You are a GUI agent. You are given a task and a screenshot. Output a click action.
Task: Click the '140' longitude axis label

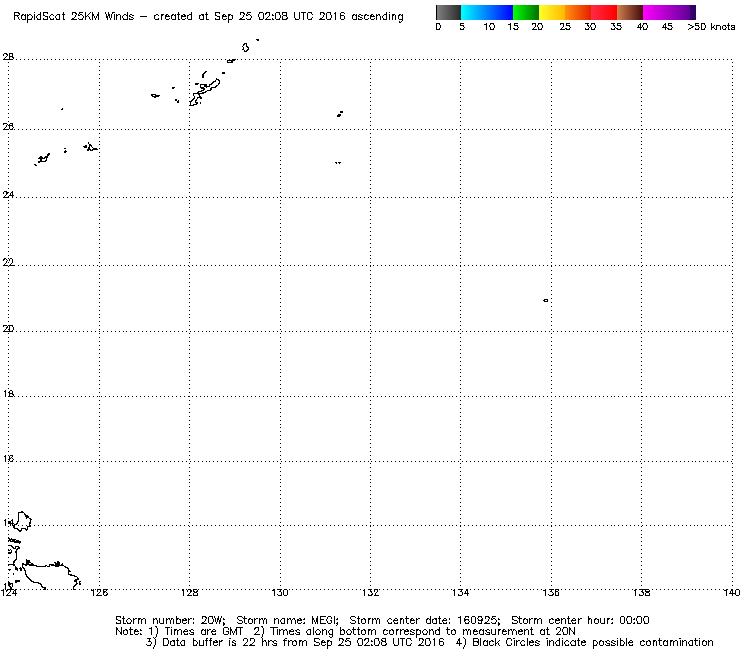tap(731, 592)
